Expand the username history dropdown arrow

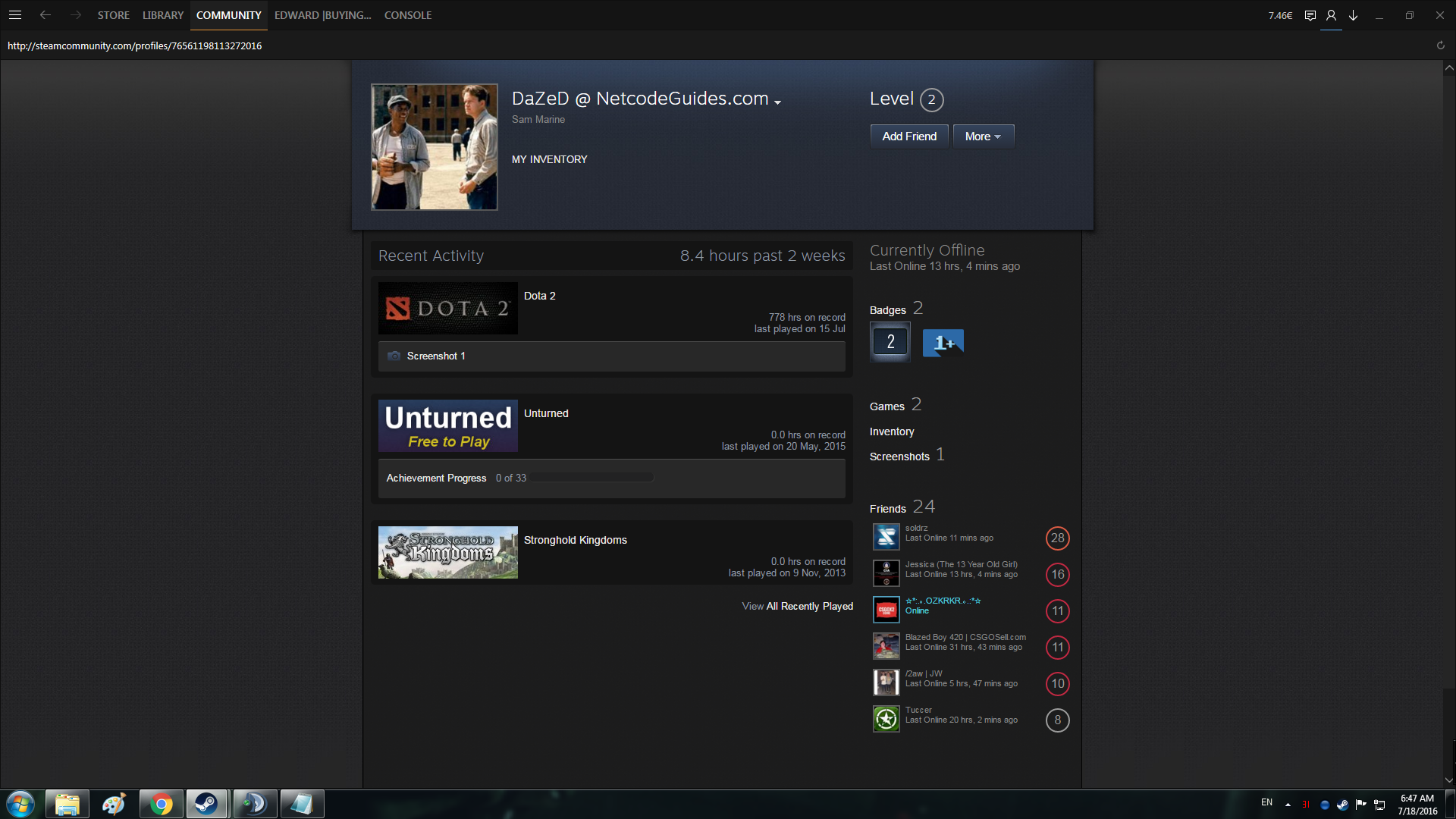point(777,102)
